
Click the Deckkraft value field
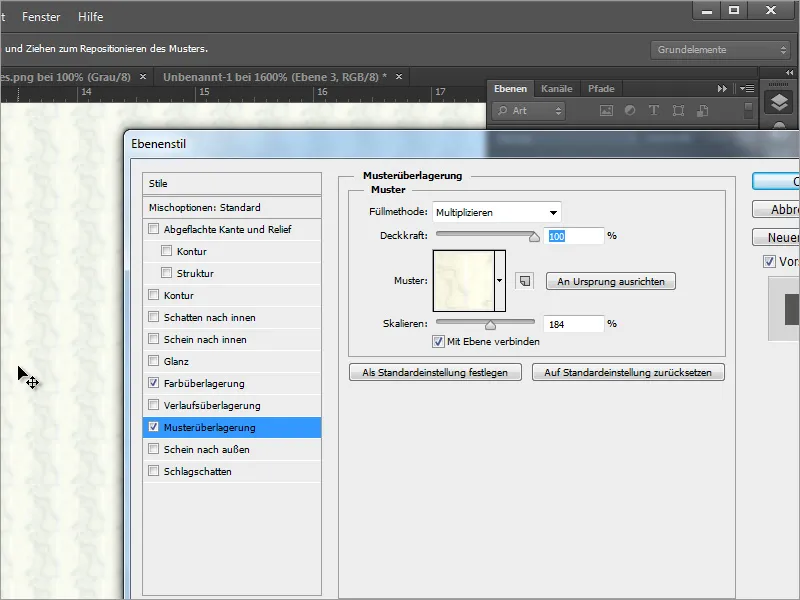tap(574, 236)
